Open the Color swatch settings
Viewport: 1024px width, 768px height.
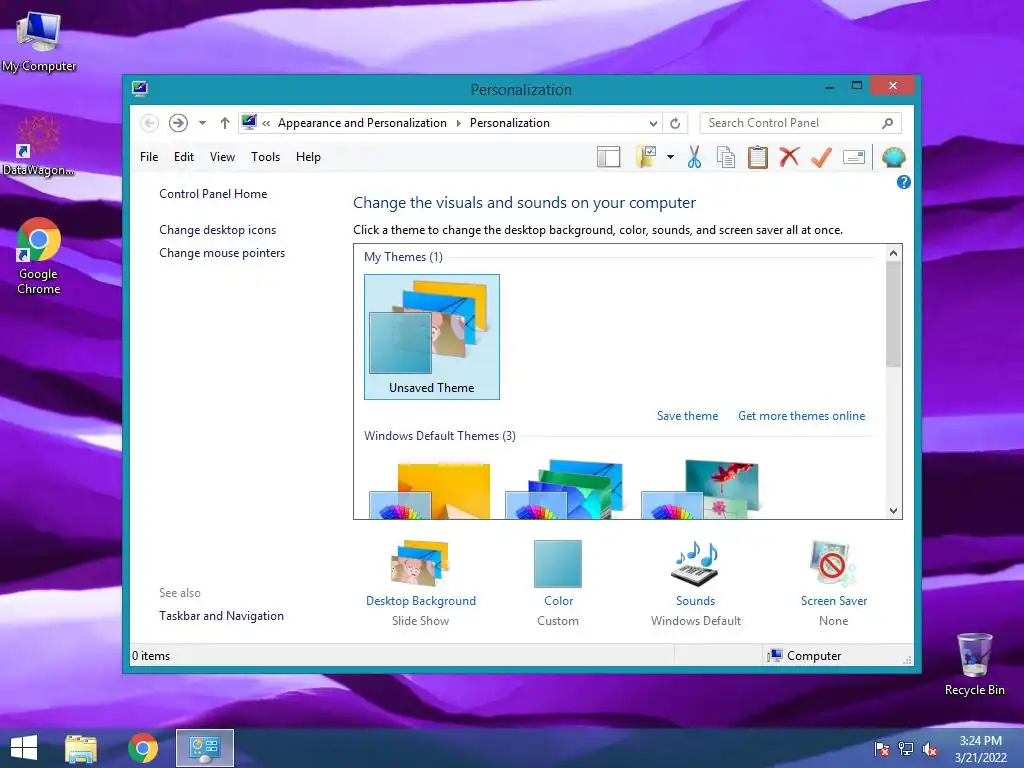(558, 564)
